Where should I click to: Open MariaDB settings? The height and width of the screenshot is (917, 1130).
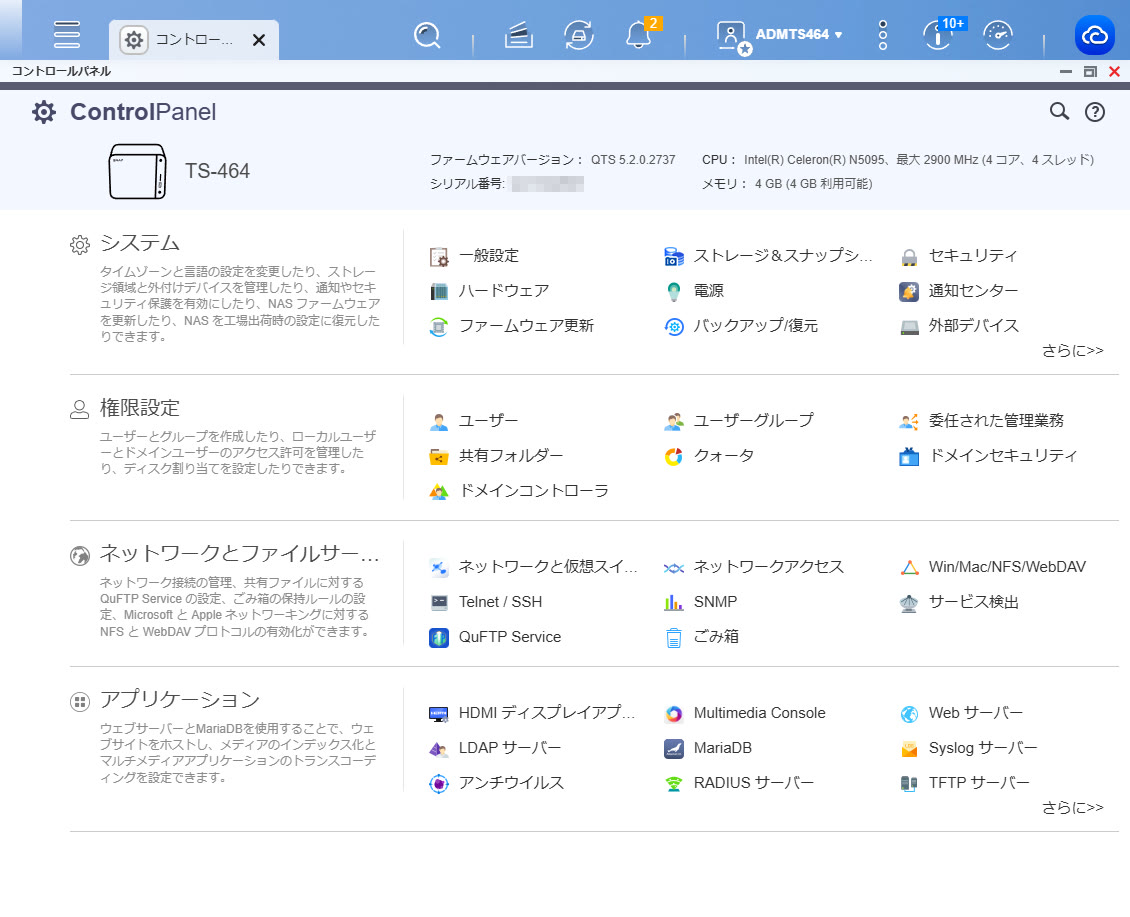(x=708, y=749)
